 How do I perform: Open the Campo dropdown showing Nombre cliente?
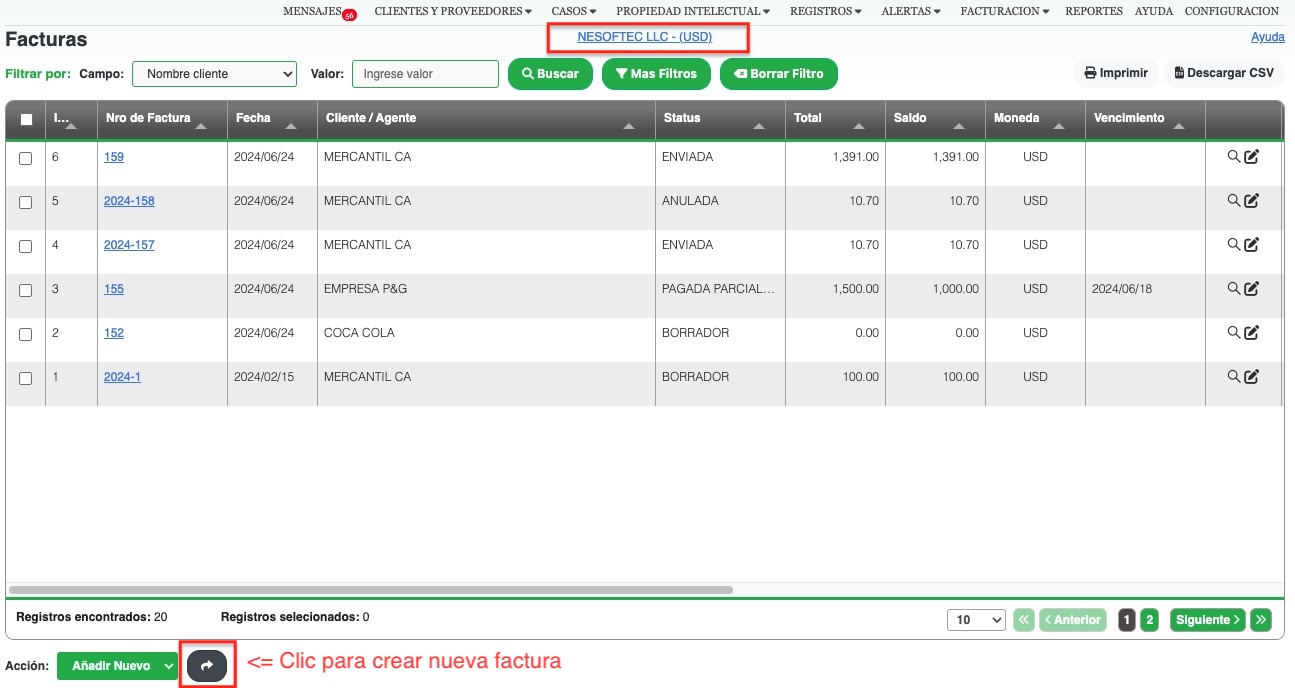coord(214,73)
